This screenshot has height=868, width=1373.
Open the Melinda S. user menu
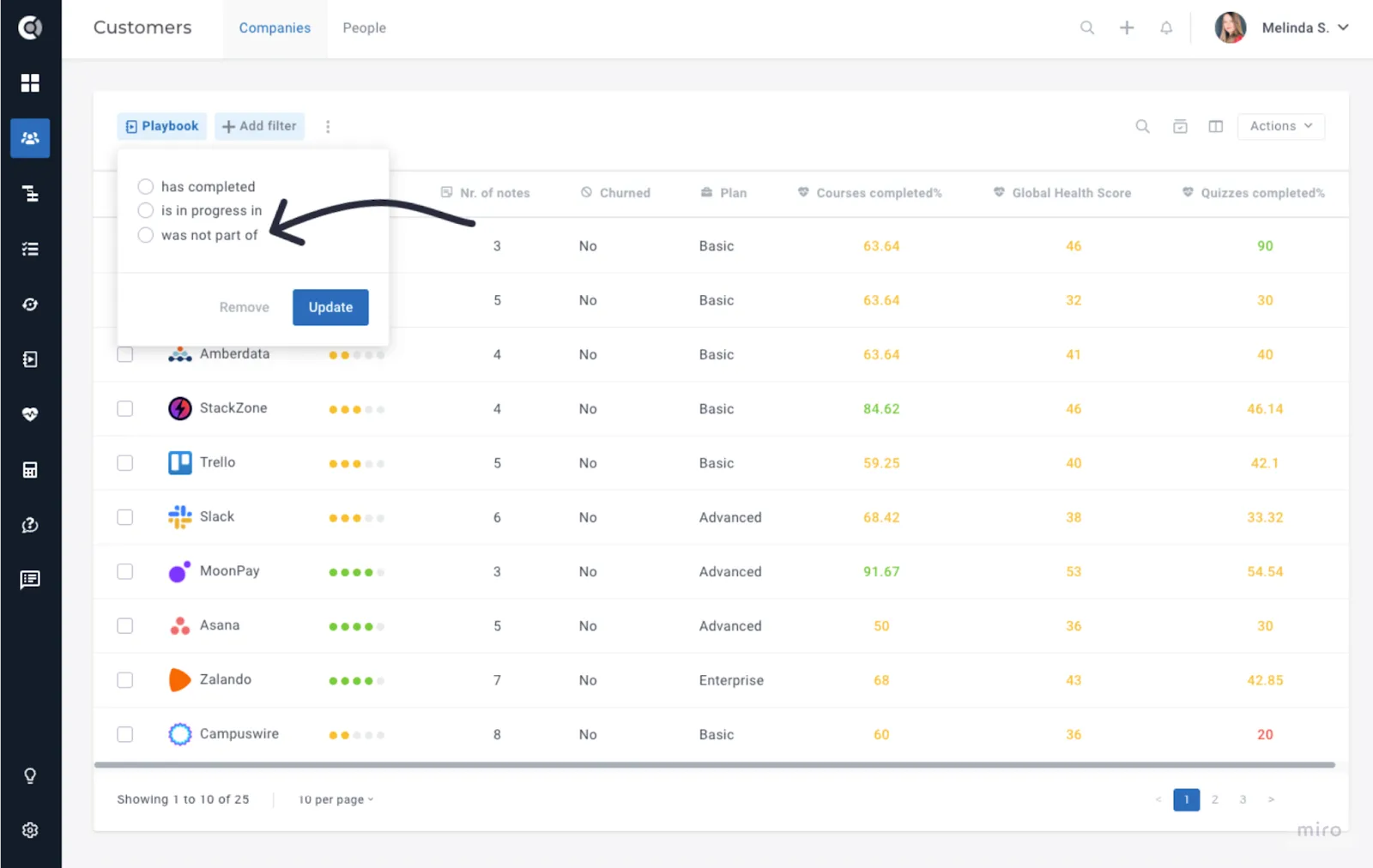1282,27
